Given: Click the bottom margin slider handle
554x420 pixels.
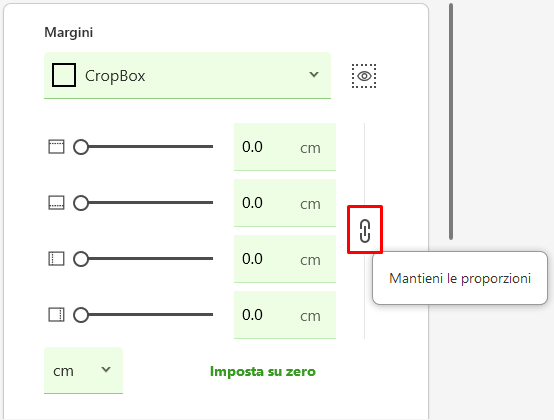Looking at the screenshot, I should pyautogui.click(x=81, y=203).
